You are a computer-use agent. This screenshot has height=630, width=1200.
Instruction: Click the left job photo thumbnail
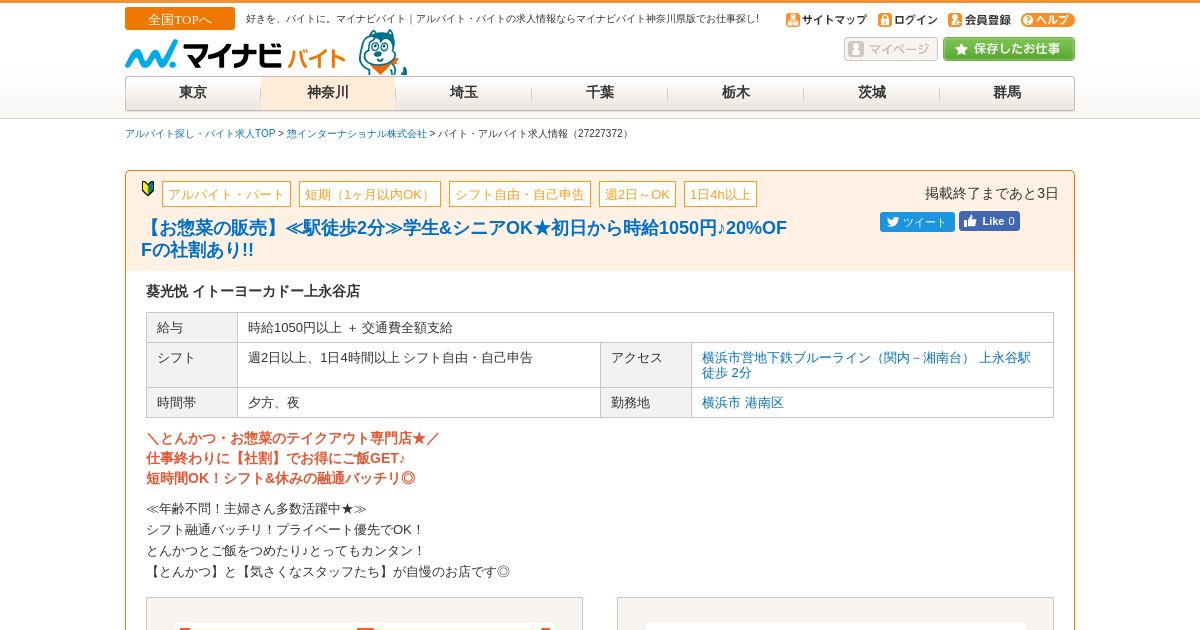pyautogui.click(x=364, y=614)
